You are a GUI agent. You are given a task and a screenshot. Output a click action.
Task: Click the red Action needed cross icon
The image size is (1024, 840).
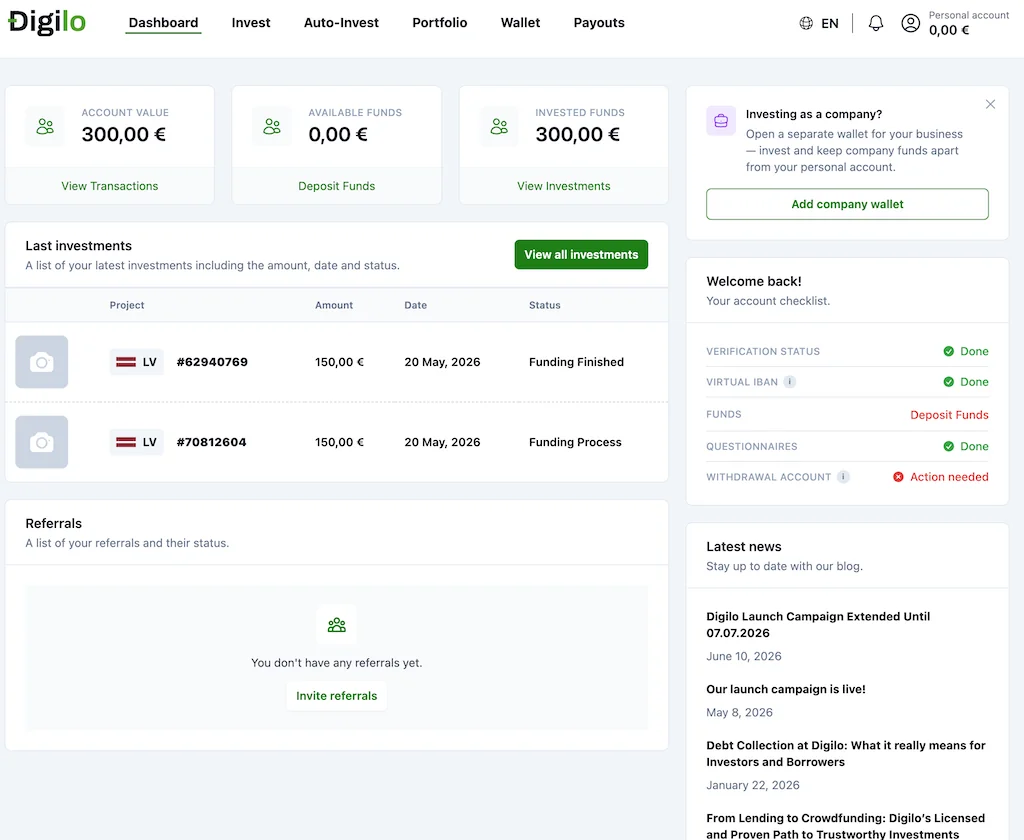[898, 477]
